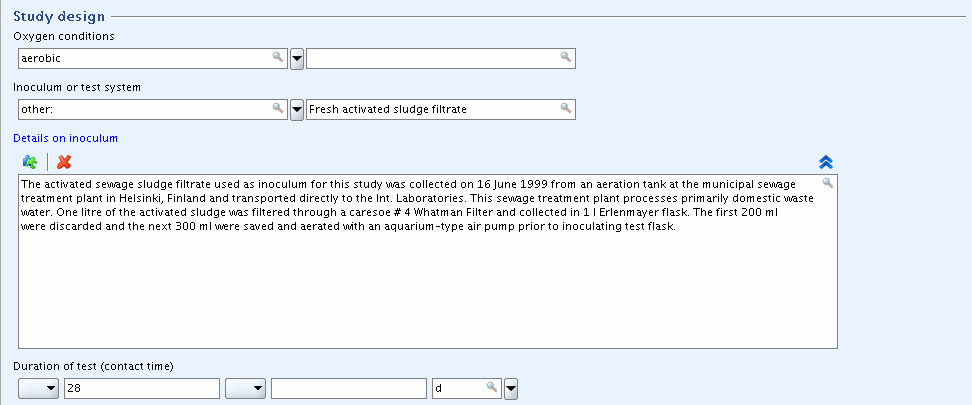
Task: Open the Inoculum or test system dropdown arrow
Action: [297, 110]
